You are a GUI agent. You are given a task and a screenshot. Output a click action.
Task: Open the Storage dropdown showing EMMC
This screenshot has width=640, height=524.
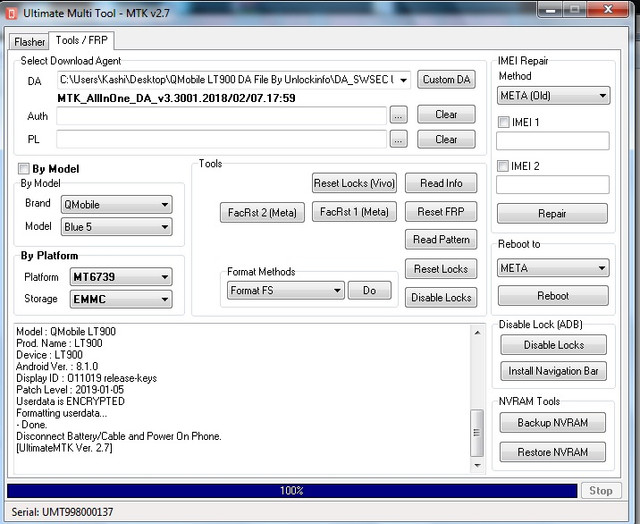pyautogui.click(x=121, y=299)
